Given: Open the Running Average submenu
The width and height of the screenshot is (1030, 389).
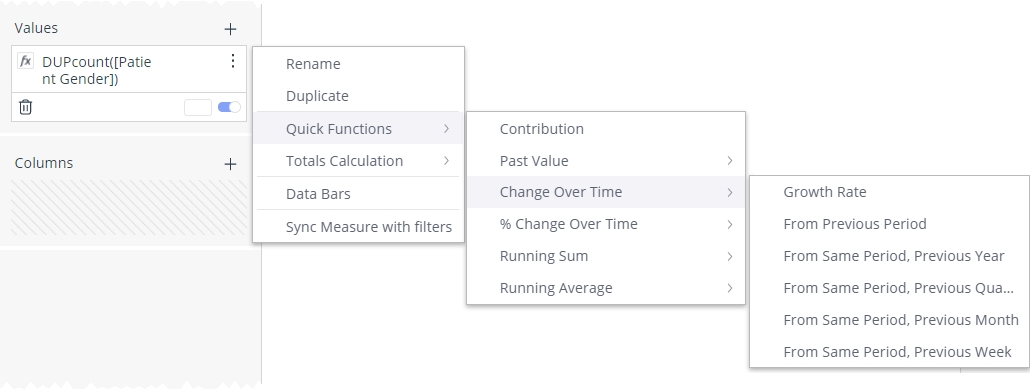Looking at the screenshot, I should pyautogui.click(x=606, y=288).
